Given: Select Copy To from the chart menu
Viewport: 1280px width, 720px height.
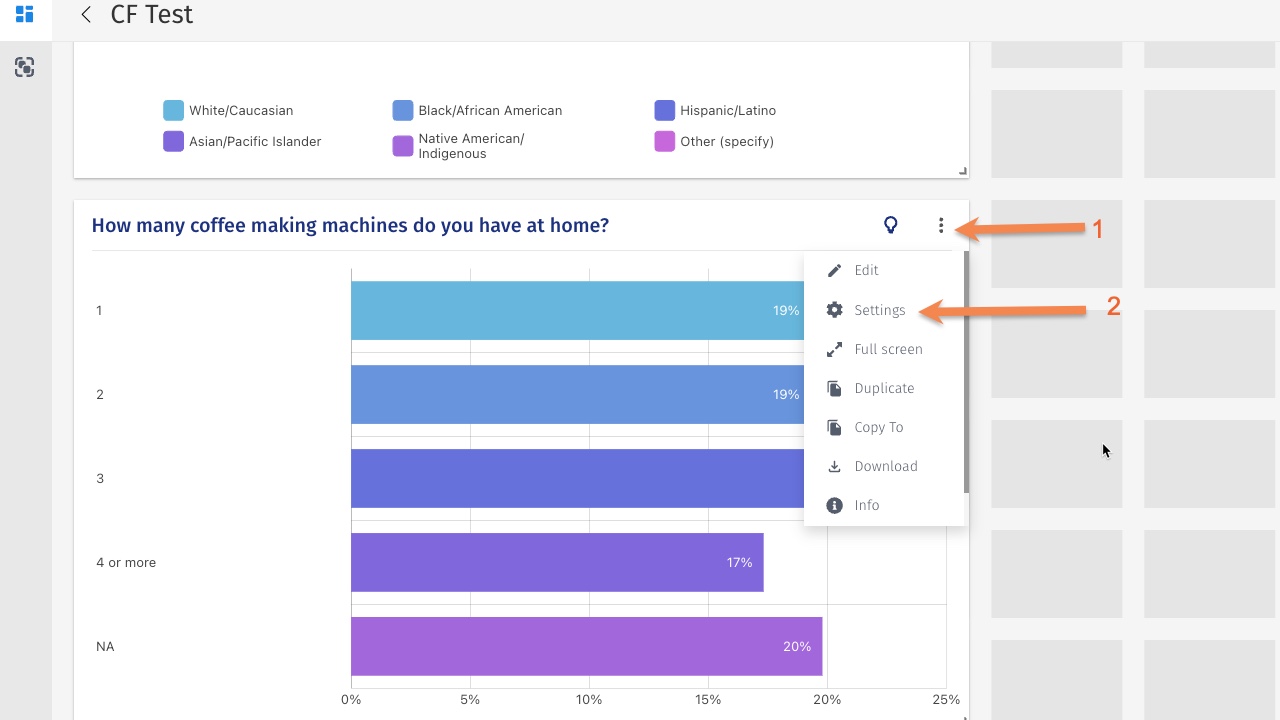Looking at the screenshot, I should 879,427.
